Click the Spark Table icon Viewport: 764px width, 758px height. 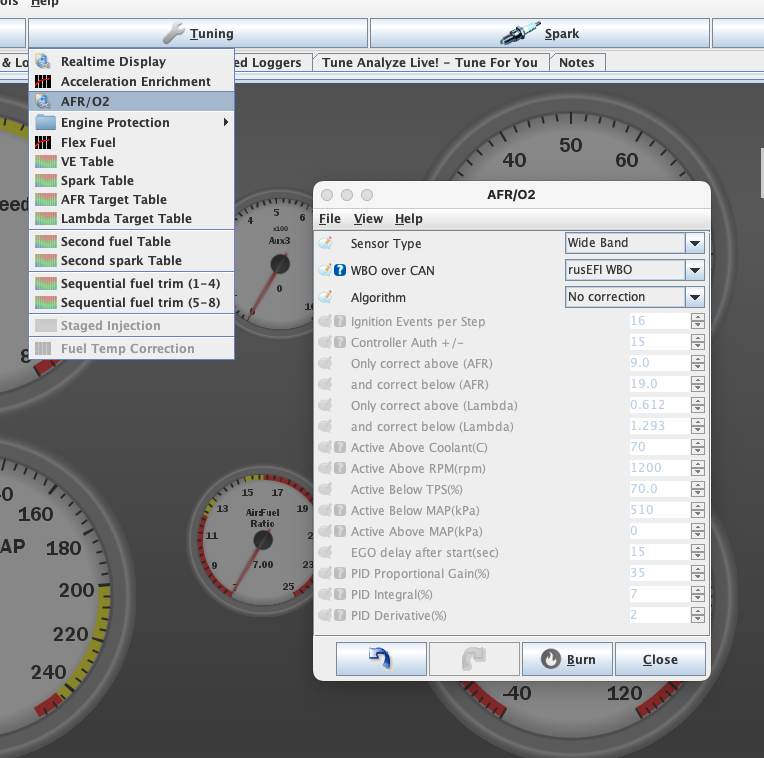[x=46, y=180]
